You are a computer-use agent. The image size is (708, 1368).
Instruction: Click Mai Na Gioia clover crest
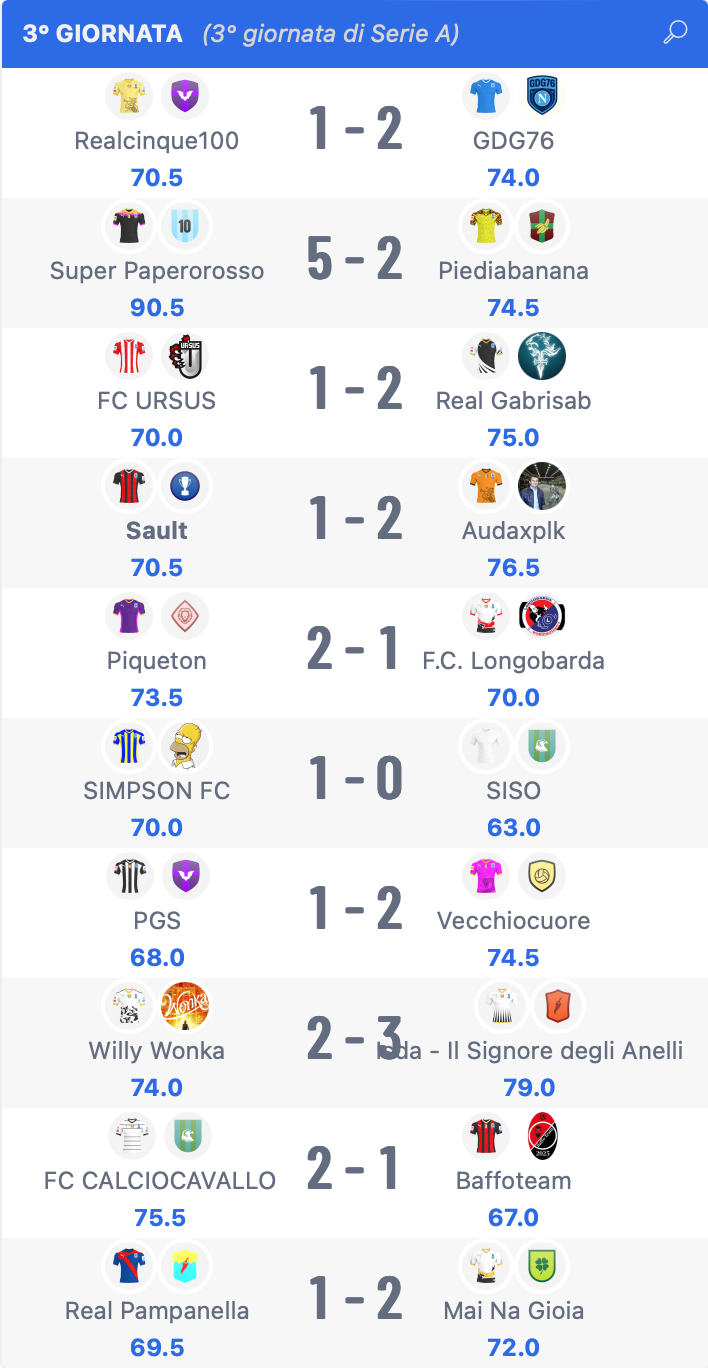click(542, 1266)
